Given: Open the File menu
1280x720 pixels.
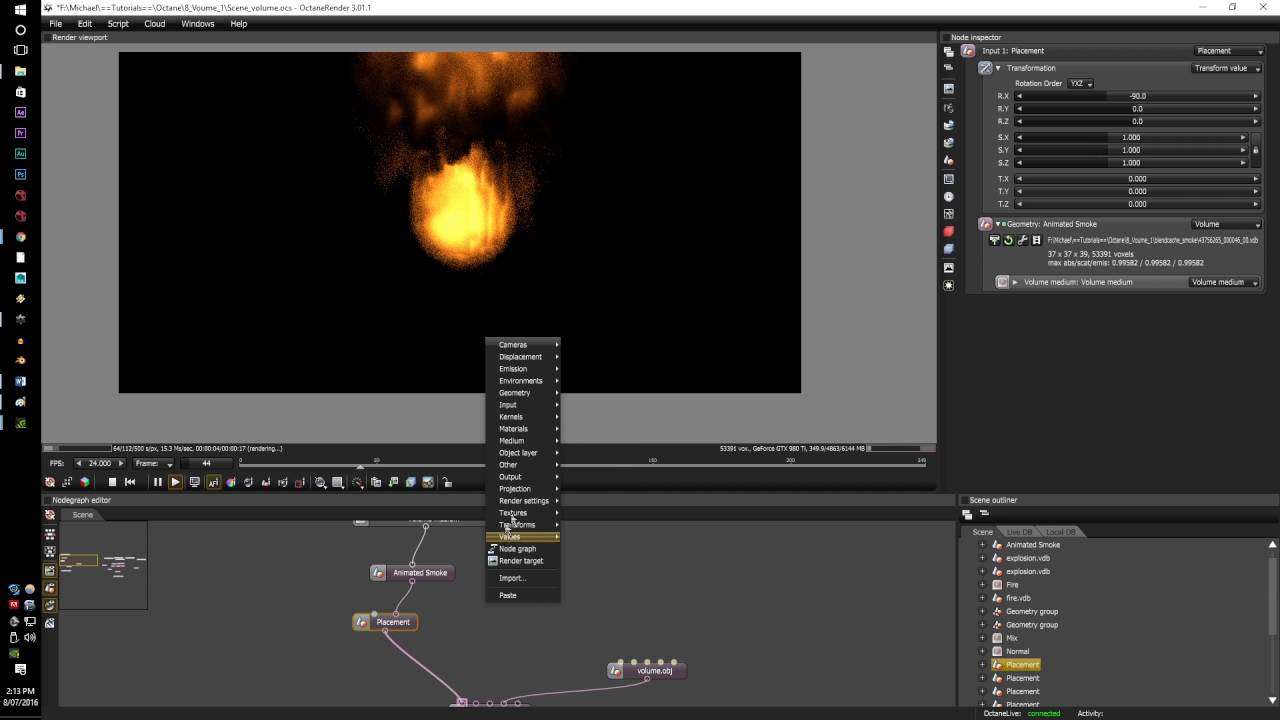Looking at the screenshot, I should click(x=56, y=24).
